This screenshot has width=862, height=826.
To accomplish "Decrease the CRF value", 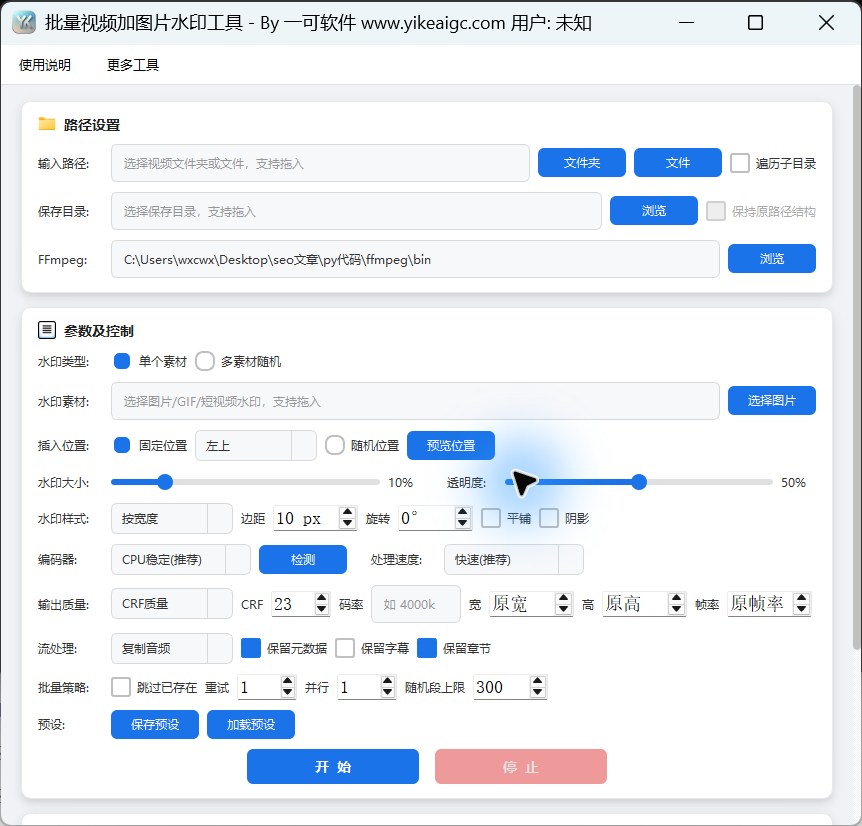I will click(x=322, y=609).
